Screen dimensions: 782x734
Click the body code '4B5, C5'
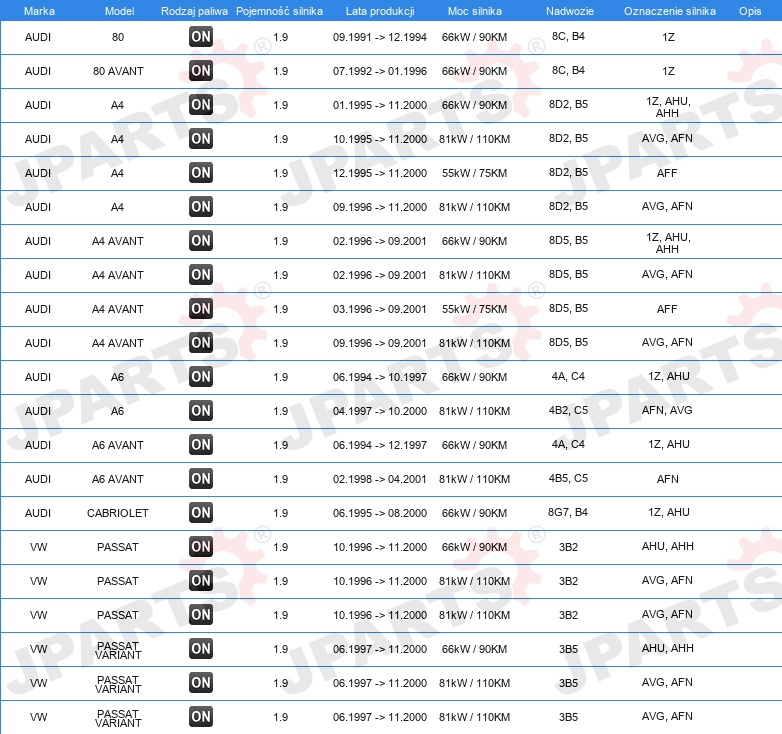tap(568, 478)
